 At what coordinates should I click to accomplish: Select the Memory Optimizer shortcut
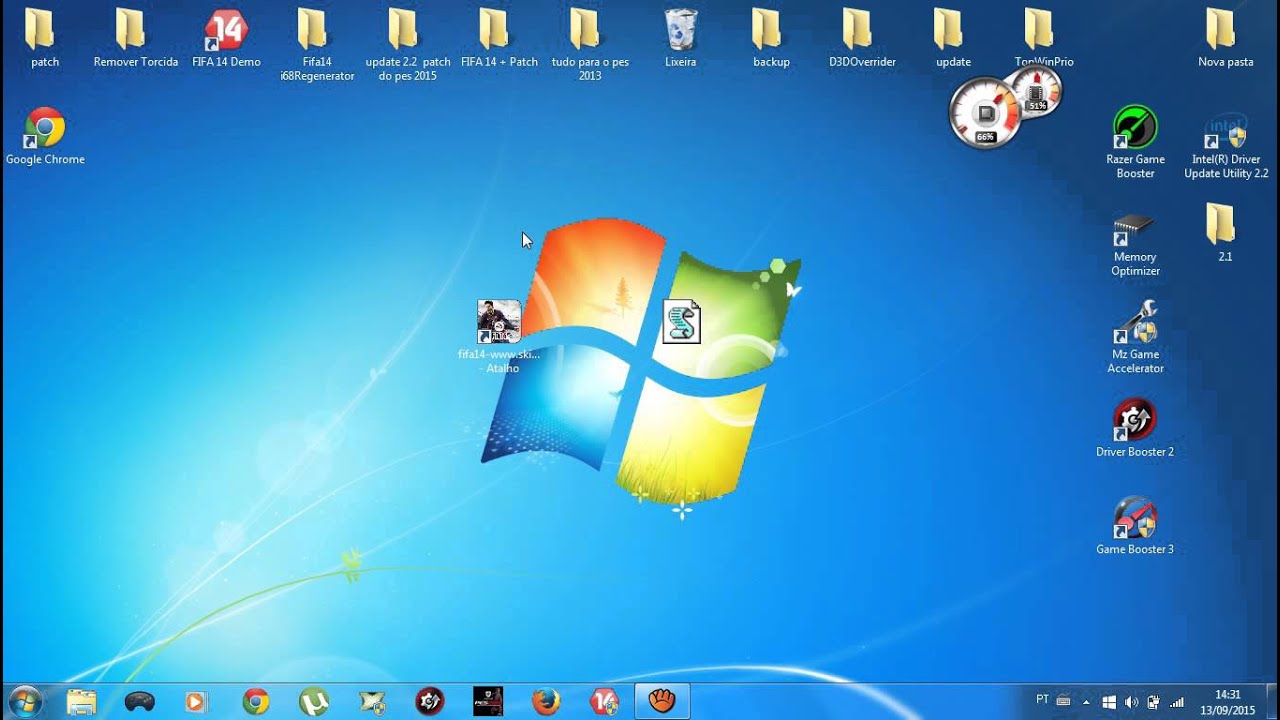1135,244
